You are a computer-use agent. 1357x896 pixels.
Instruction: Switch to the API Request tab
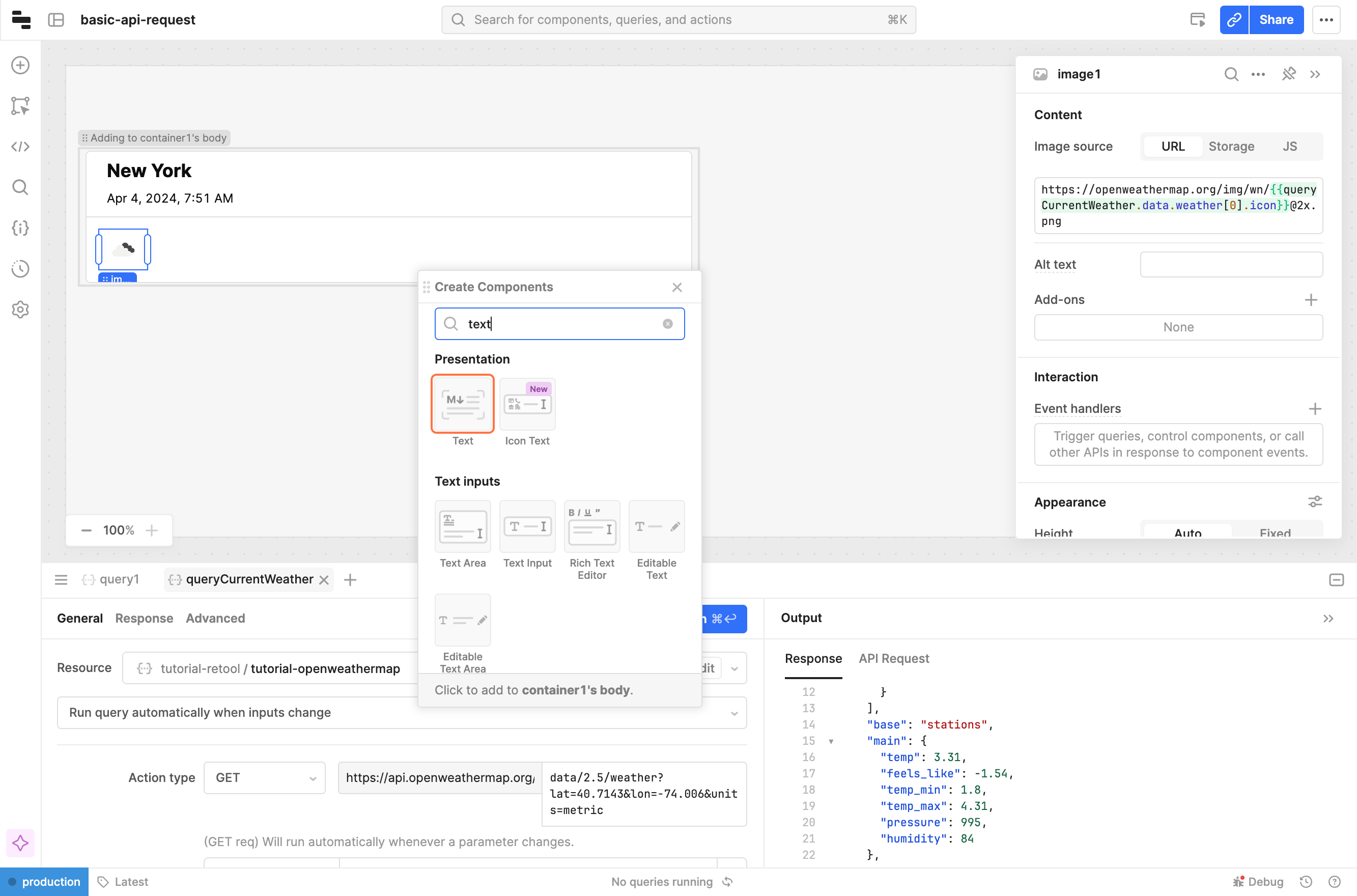pyautogui.click(x=894, y=658)
